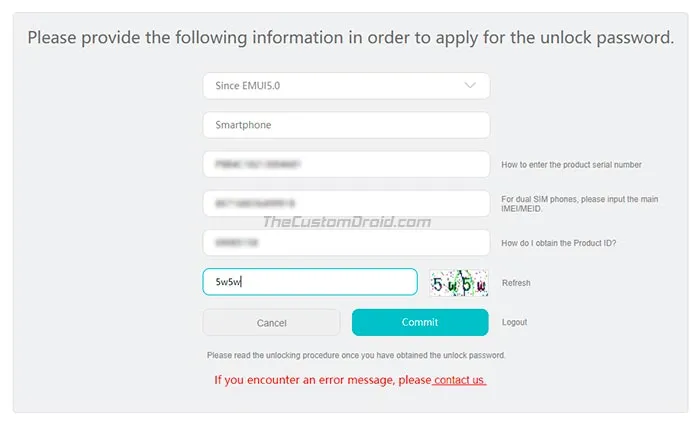Log out using the Logout link
The height and width of the screenshot is (423, 700).
coord(514,322)
